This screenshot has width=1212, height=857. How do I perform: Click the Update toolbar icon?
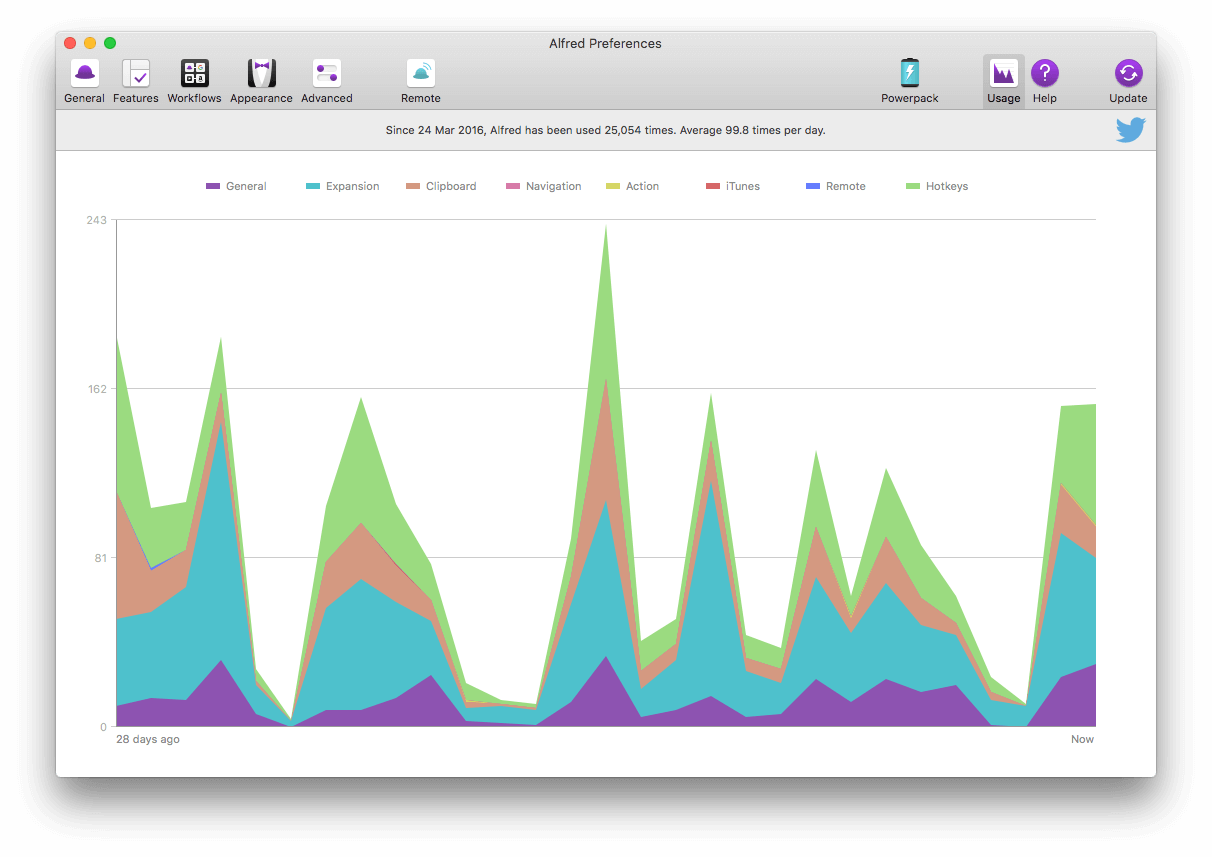(1128, 75)
